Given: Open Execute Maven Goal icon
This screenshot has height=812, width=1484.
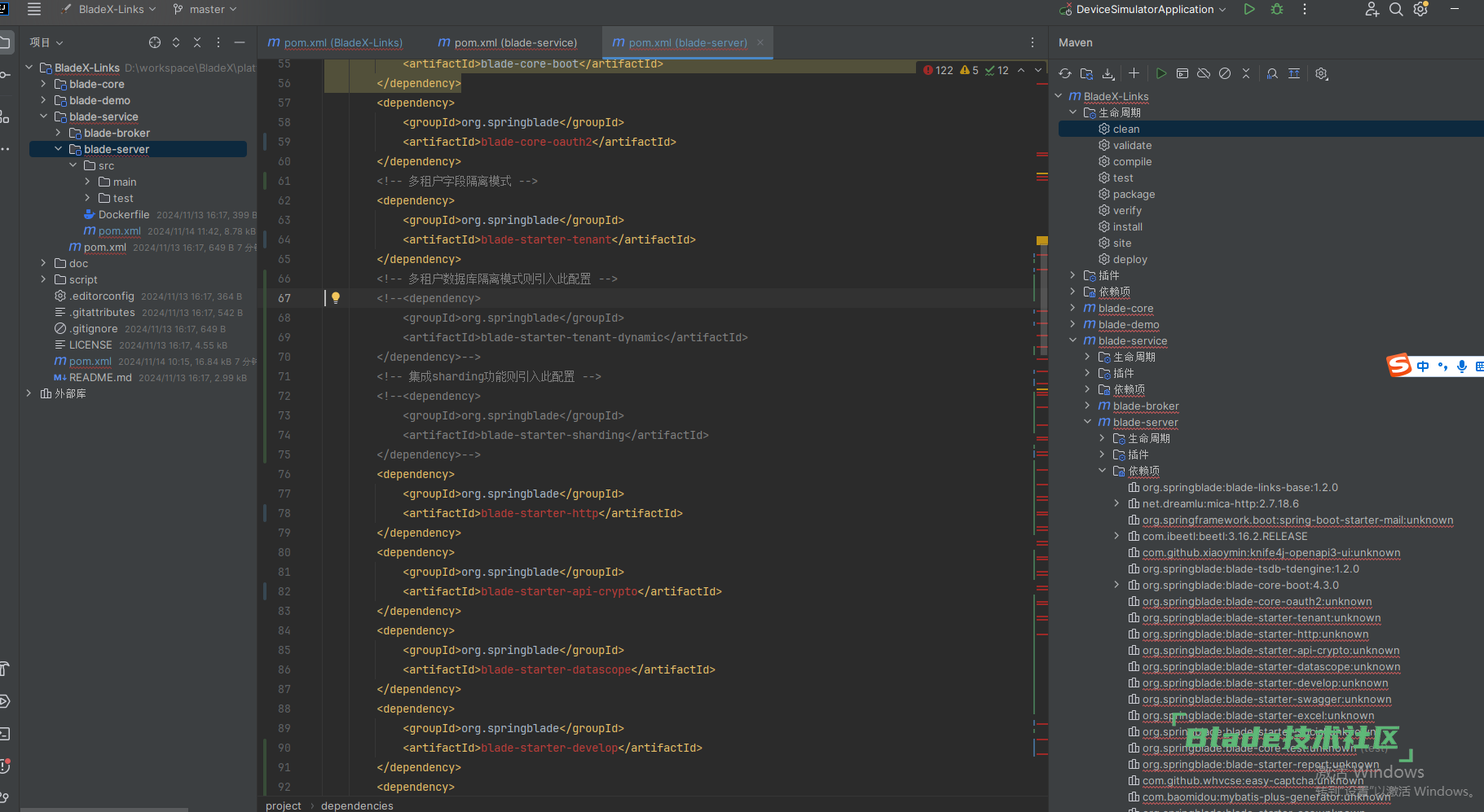Looking at the screenshot, I should tap(1182, 73).
